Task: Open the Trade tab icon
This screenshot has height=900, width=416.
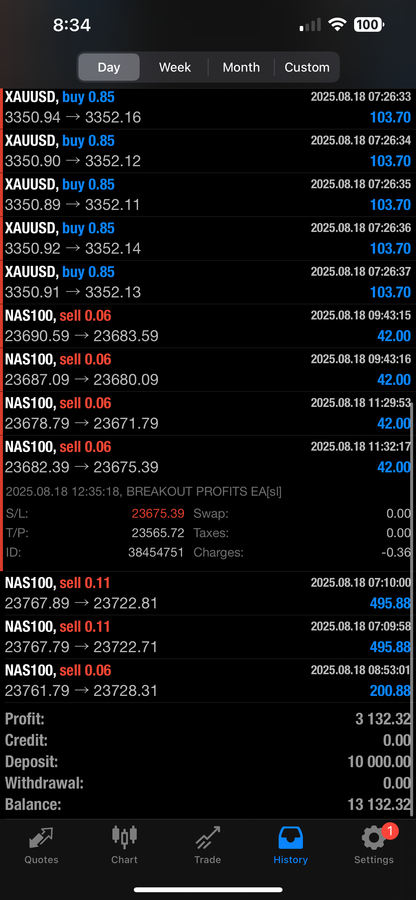Action: click(x=208, y=837)
